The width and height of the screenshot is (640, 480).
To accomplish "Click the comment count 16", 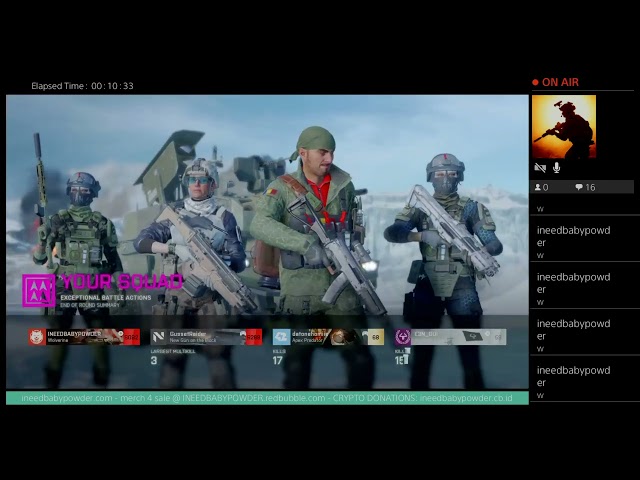I will click(x=590, y=187).
